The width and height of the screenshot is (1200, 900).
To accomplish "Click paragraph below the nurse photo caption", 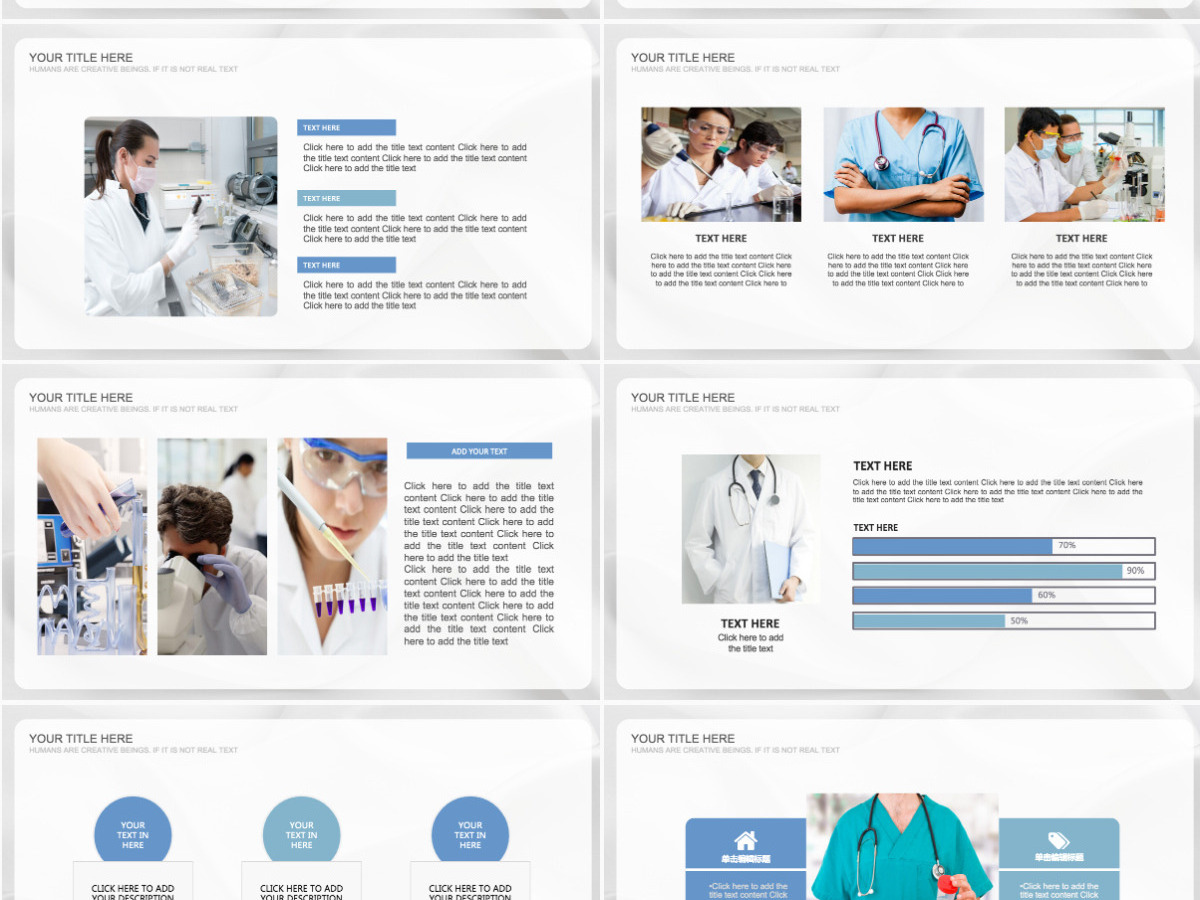I will click(898, 270).
